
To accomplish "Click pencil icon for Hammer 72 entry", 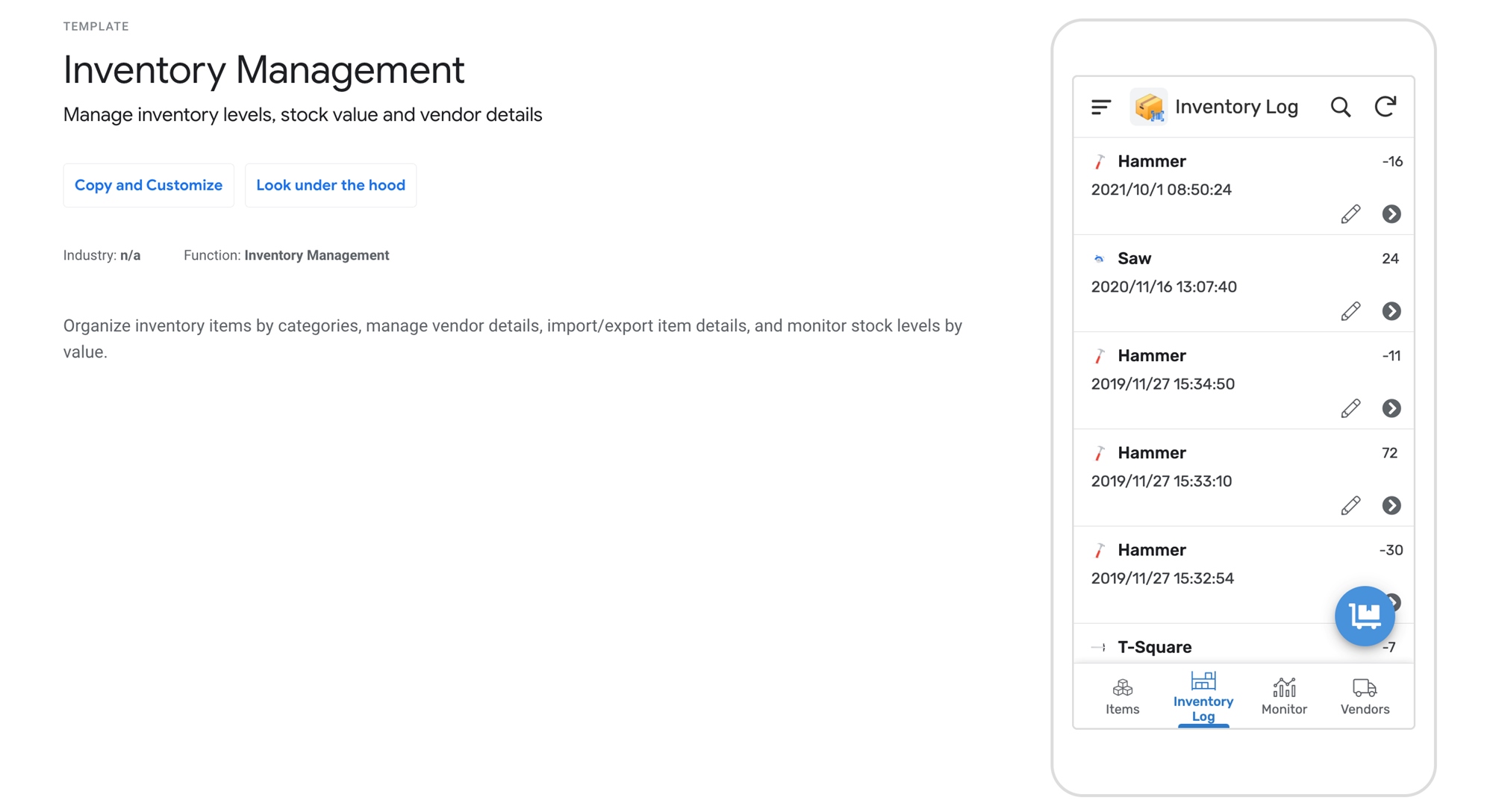I will click(x=1350, y=505).
